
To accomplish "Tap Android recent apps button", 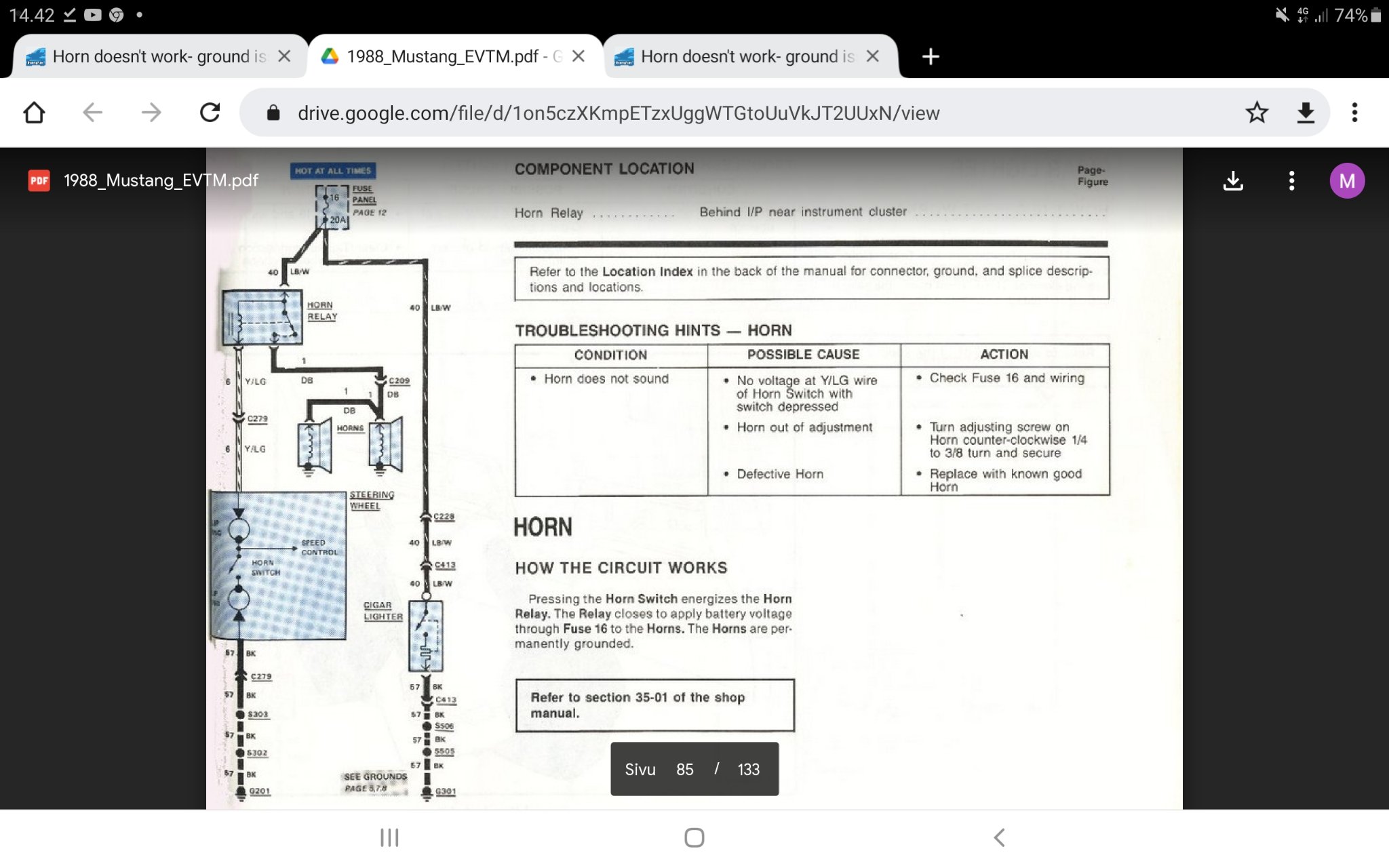I will [x=389, y=837].
